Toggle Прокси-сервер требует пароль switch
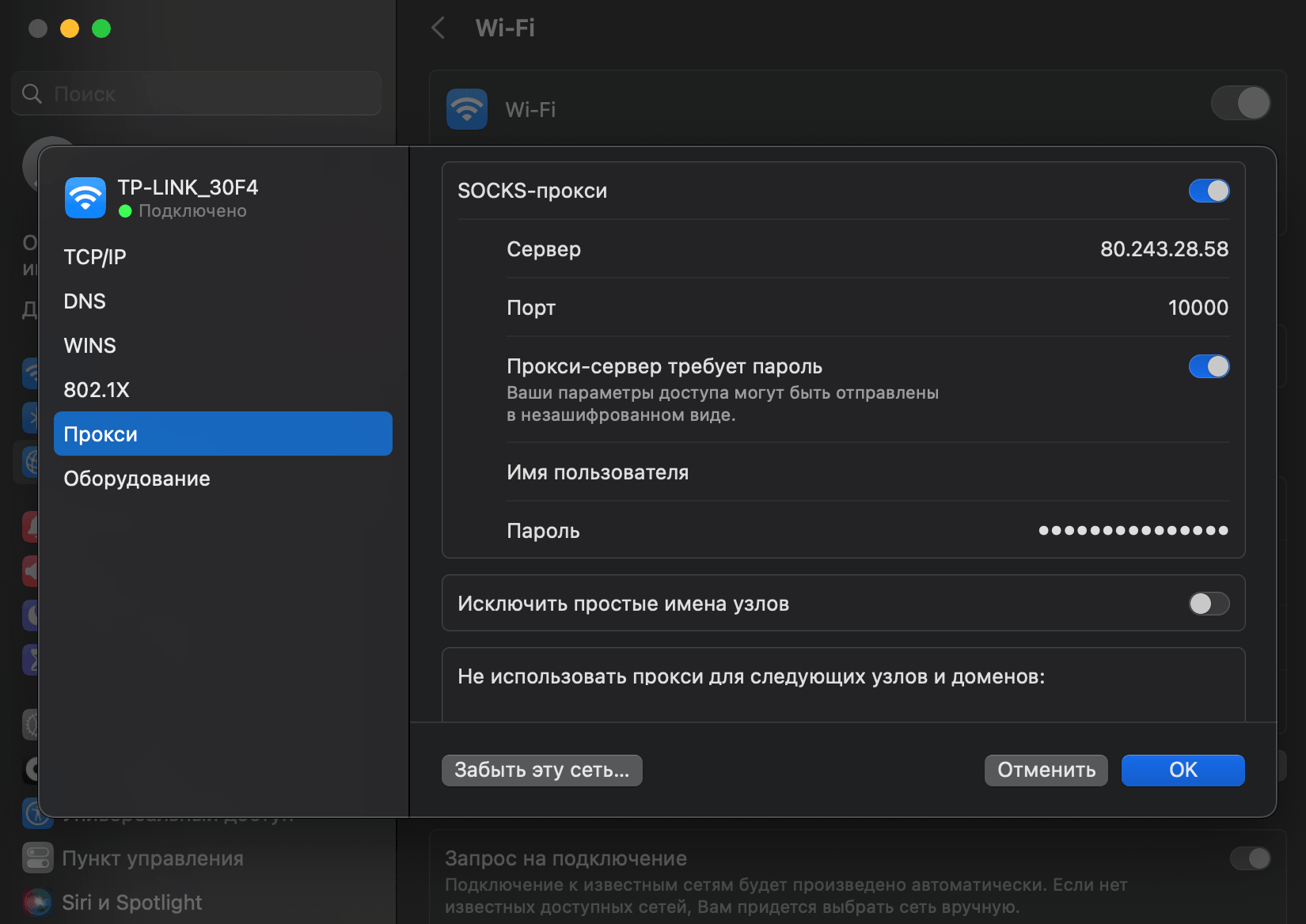 click(1209, 366)
